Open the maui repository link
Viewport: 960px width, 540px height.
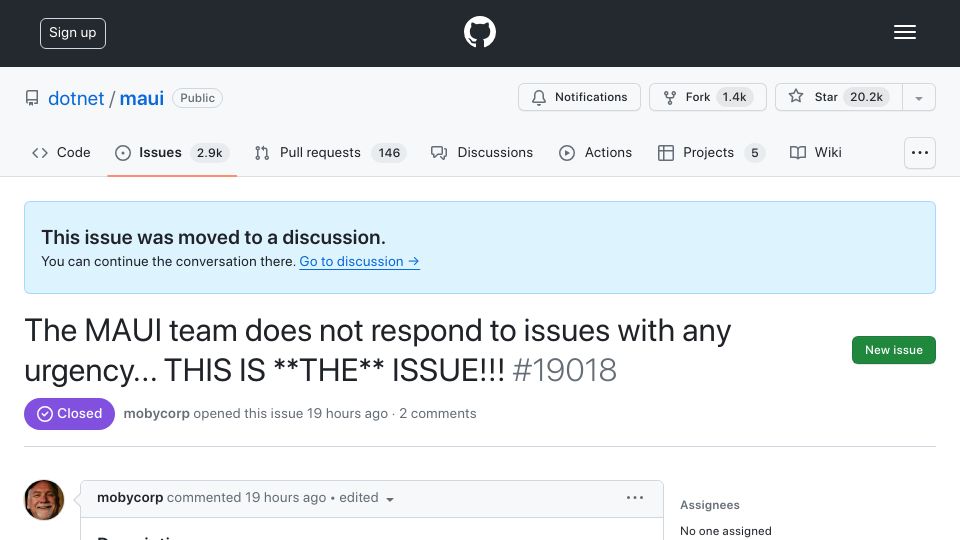coord(141,98)
